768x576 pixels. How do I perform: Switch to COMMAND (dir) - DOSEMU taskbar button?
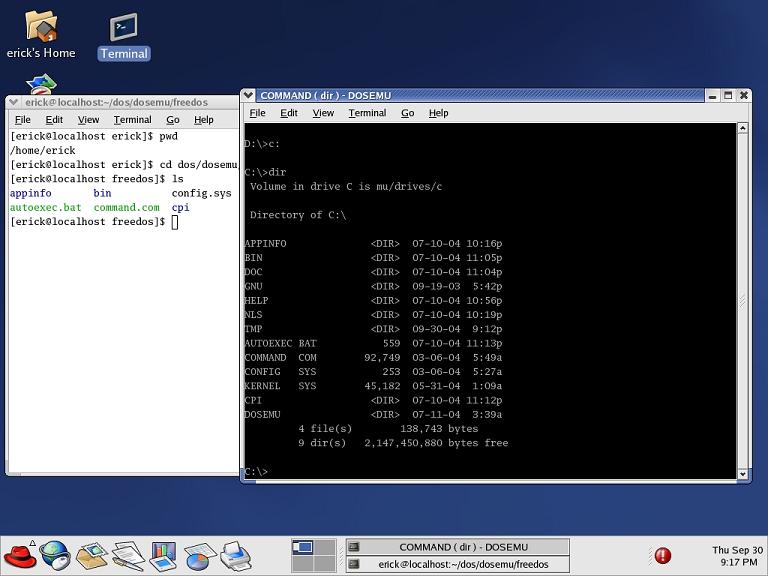click(x=457, y=547)
